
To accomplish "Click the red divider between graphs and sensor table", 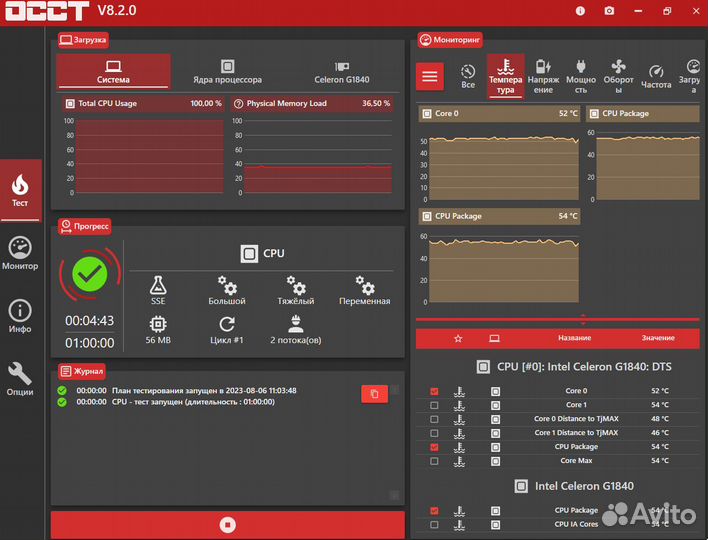I will (x=558, y=319).
